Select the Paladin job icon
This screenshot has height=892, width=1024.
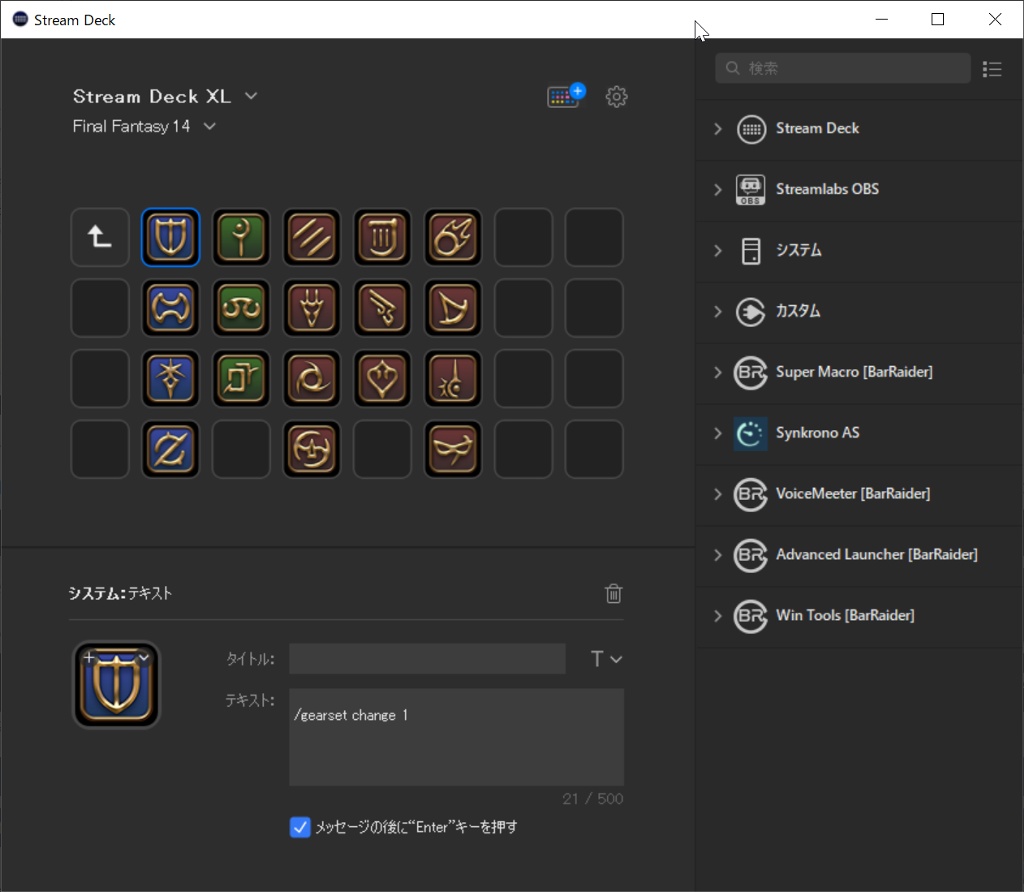click(x=170, y=237)
